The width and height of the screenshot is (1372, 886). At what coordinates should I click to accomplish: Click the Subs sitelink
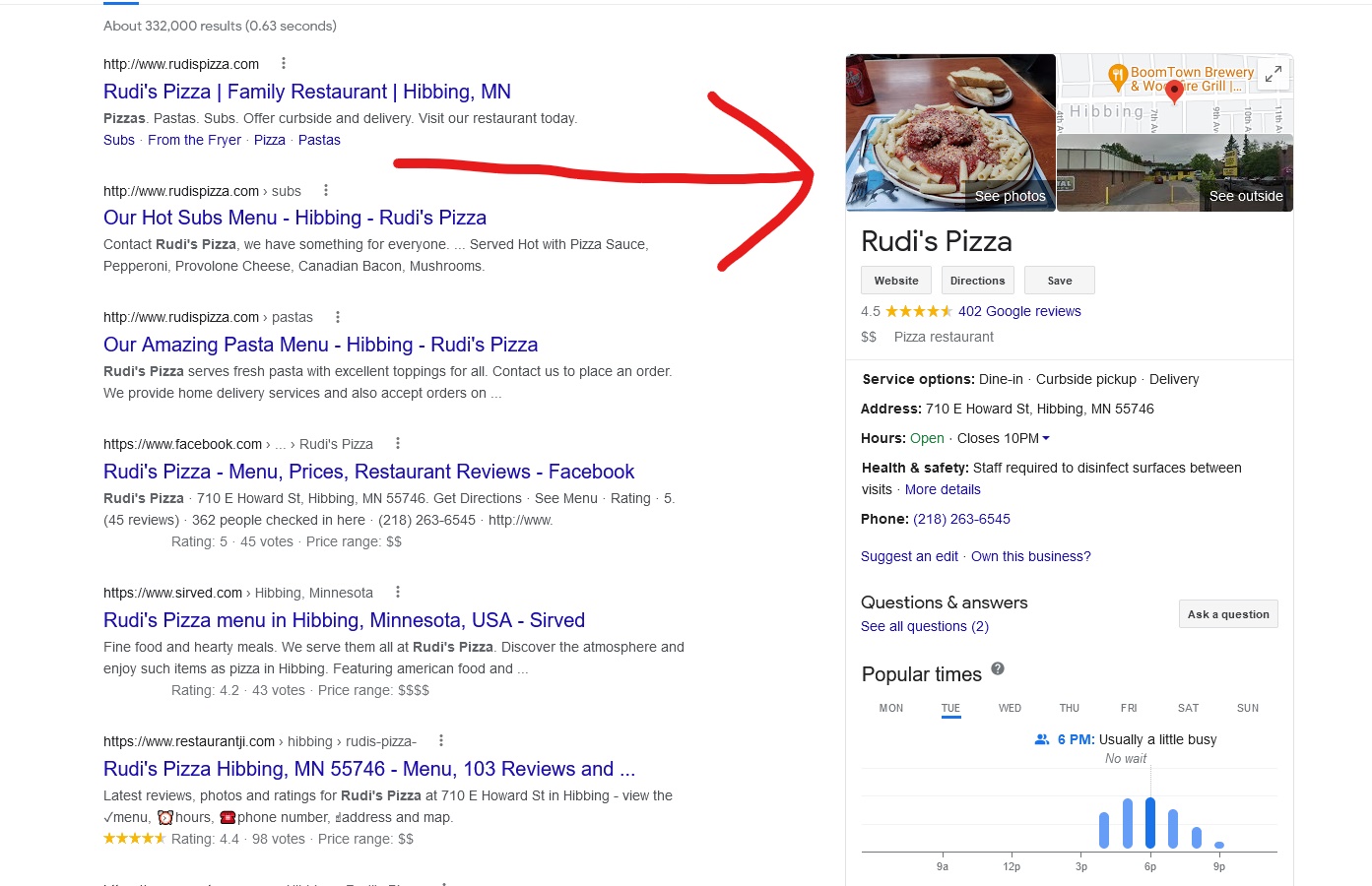[119, 140]
